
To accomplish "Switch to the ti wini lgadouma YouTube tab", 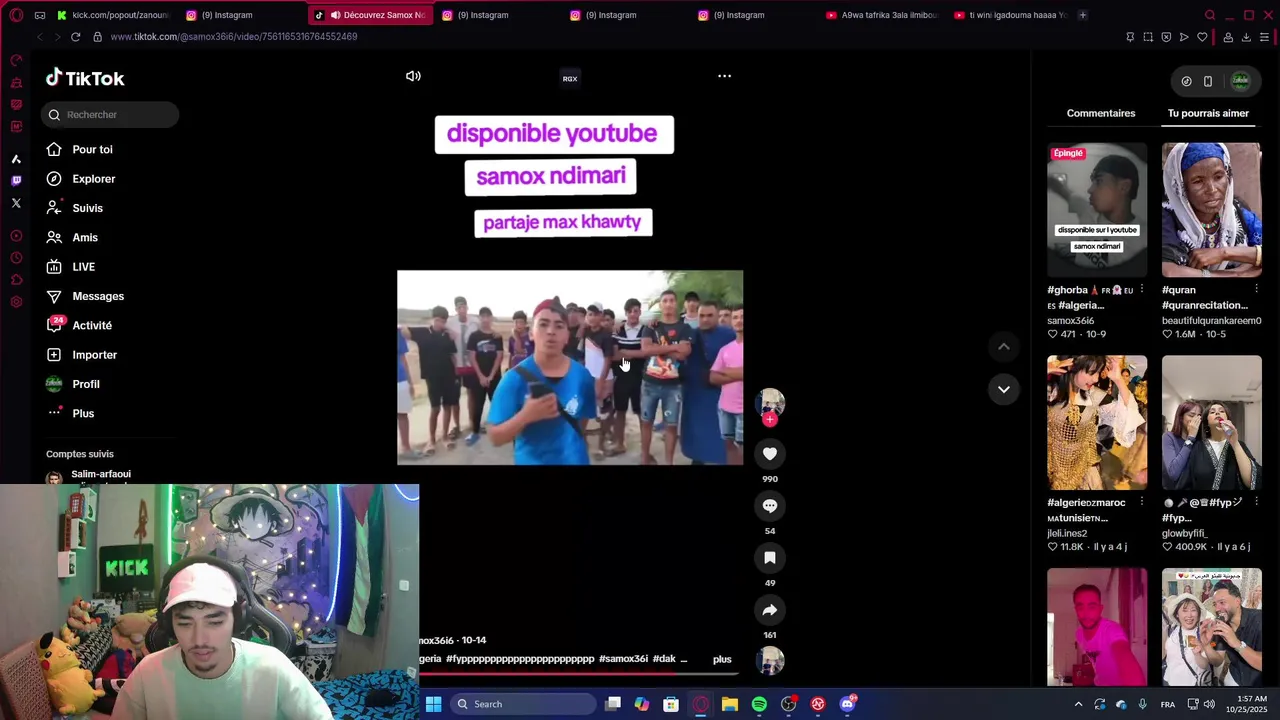I will click(1011, 15).
